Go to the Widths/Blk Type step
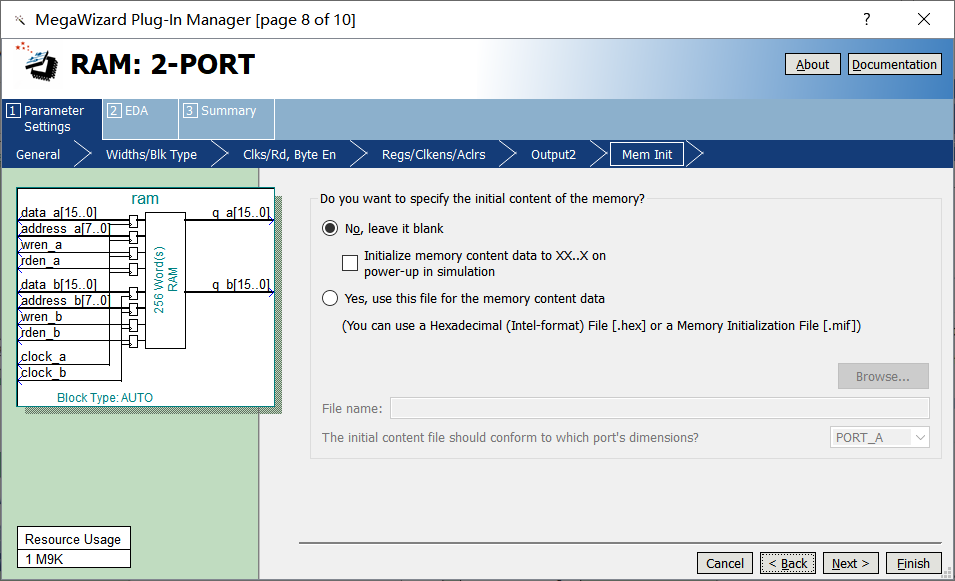This screenshot has height=581, width=955. point(151,154)
